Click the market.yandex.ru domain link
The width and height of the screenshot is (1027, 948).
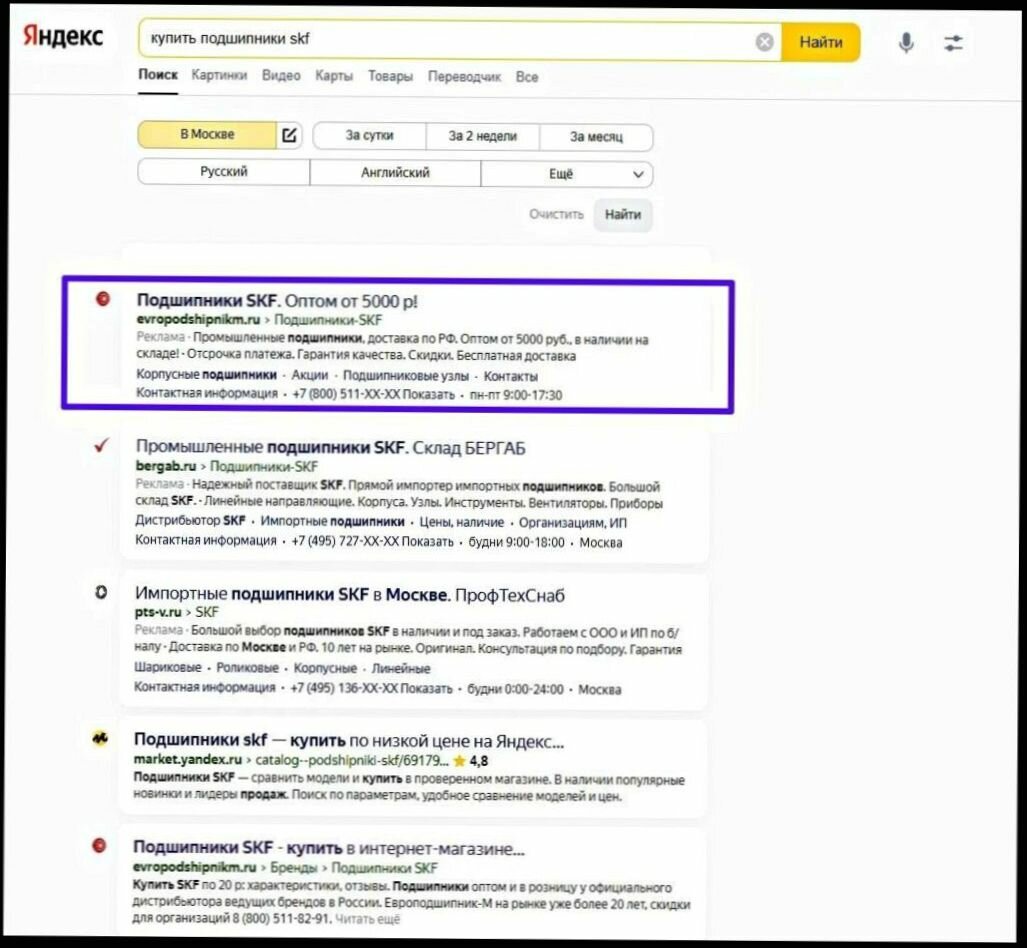point(188,759)
